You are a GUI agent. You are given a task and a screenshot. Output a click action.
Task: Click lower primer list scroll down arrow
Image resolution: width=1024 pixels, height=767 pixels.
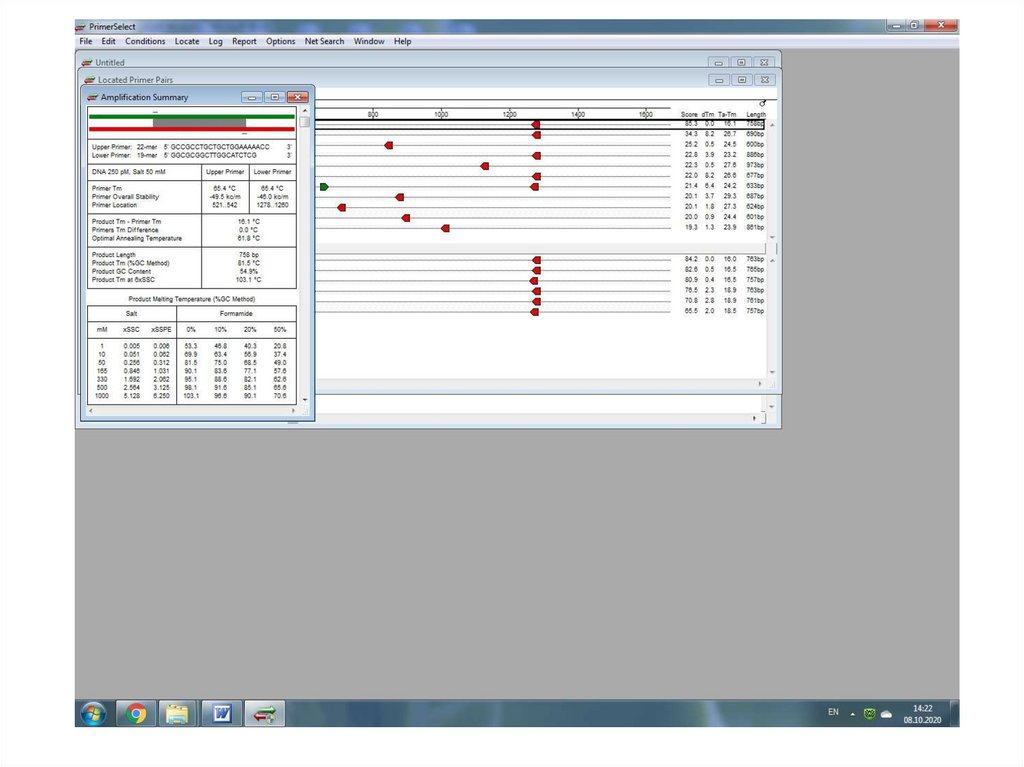772,372
